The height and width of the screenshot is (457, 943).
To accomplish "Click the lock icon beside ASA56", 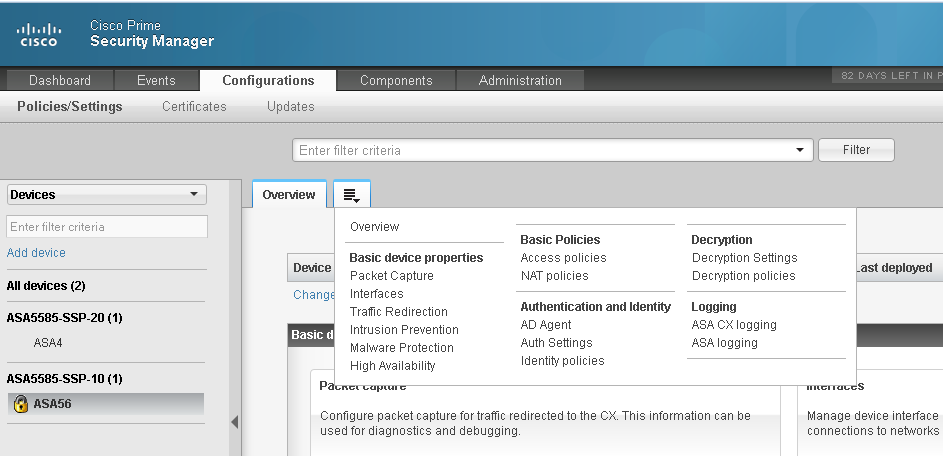I will (20, 404).
